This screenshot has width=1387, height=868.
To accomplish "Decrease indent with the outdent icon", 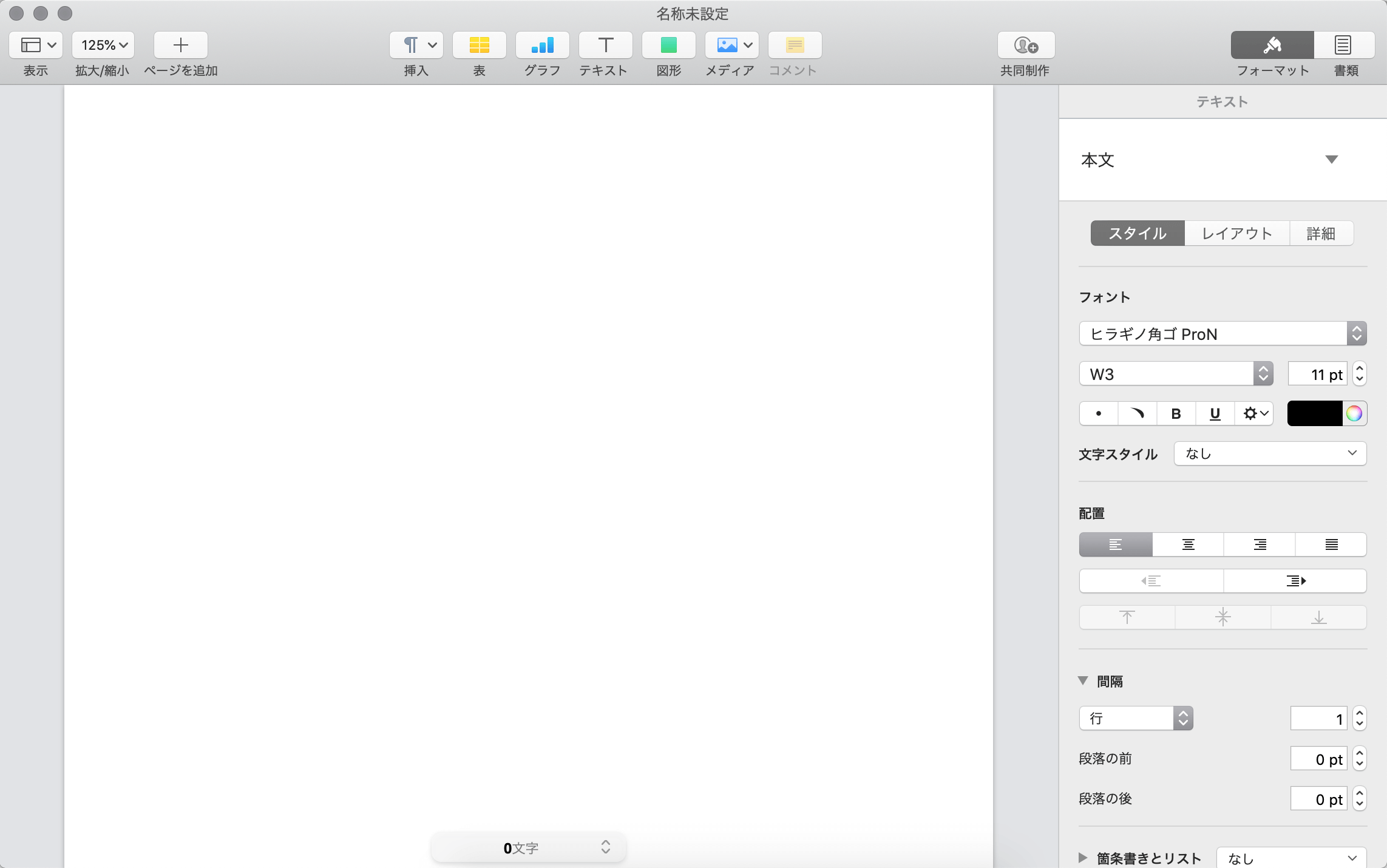I will [x=1151, y=581].
